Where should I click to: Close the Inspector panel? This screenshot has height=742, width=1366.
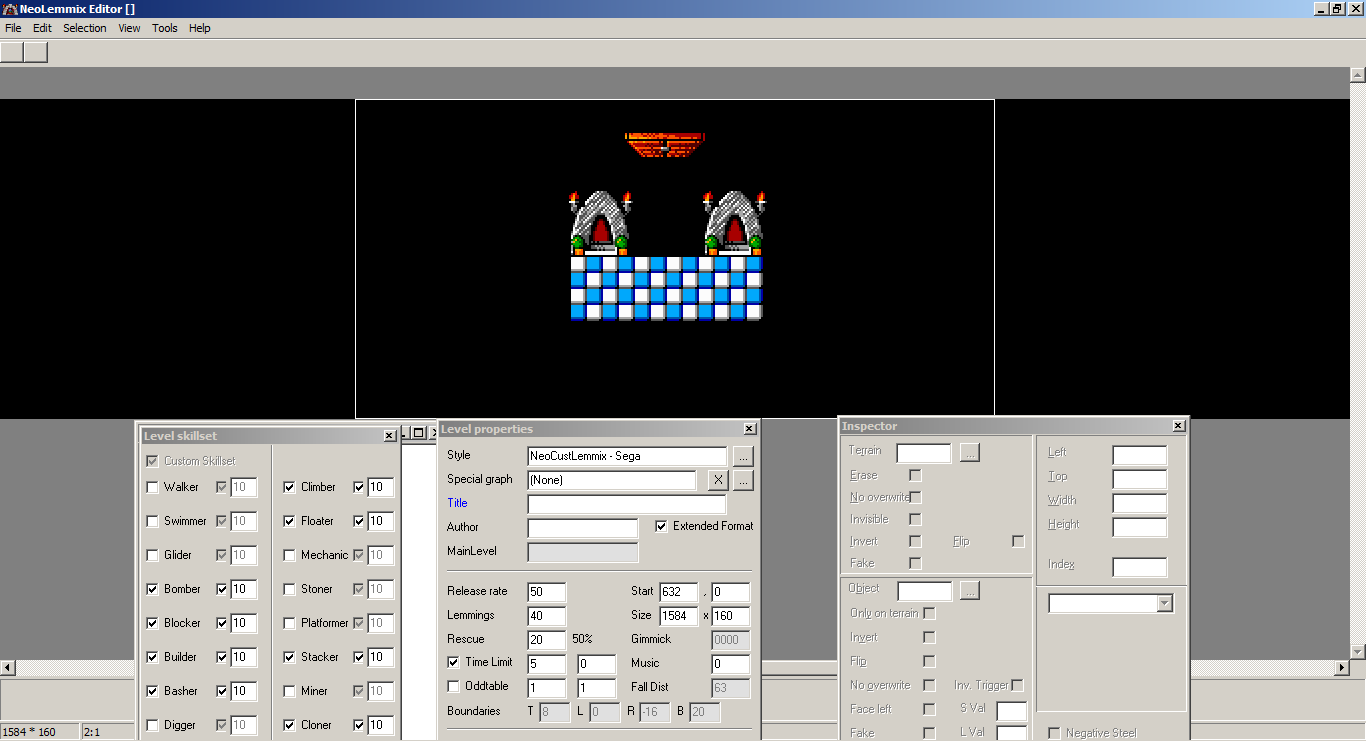tap(1177, 426)
